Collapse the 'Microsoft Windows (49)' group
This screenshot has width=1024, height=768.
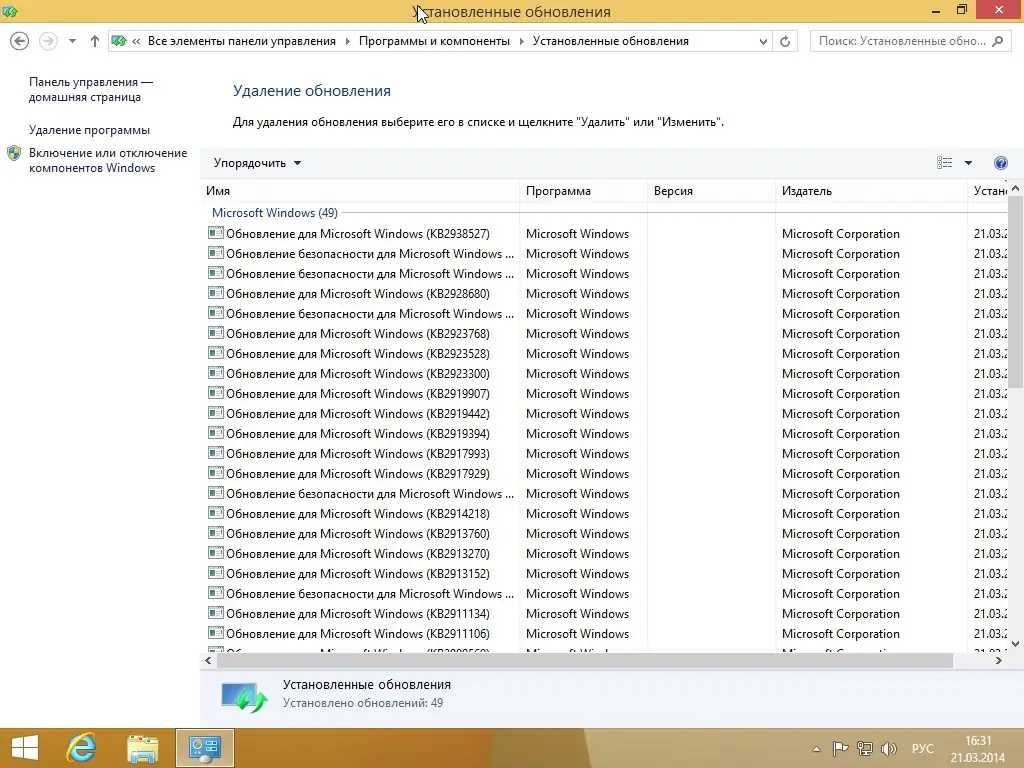coord(274,213)
